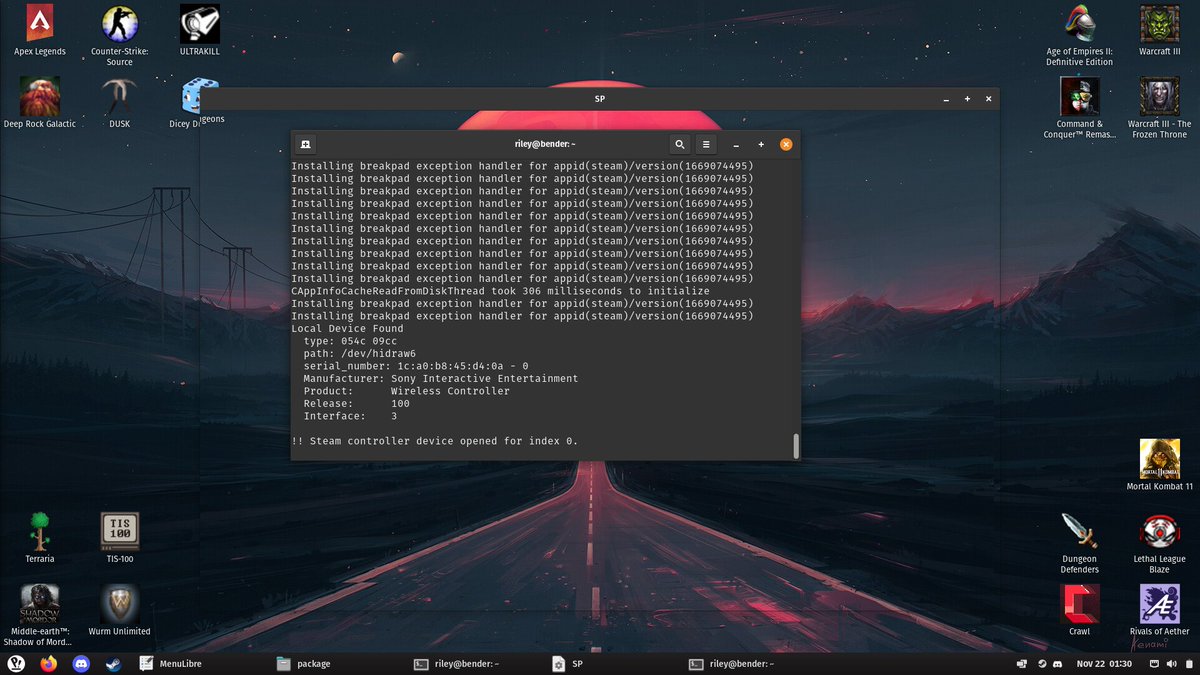The width and height of the screenshot is (1200, 675).
Task: Click the 'Manufacturer: Sony Interactive Entertainment' line
Action: (441, 379)
